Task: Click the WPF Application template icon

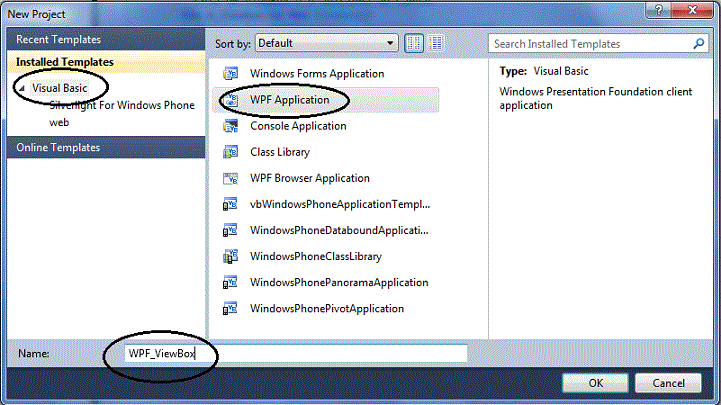Action: [230, 100]
